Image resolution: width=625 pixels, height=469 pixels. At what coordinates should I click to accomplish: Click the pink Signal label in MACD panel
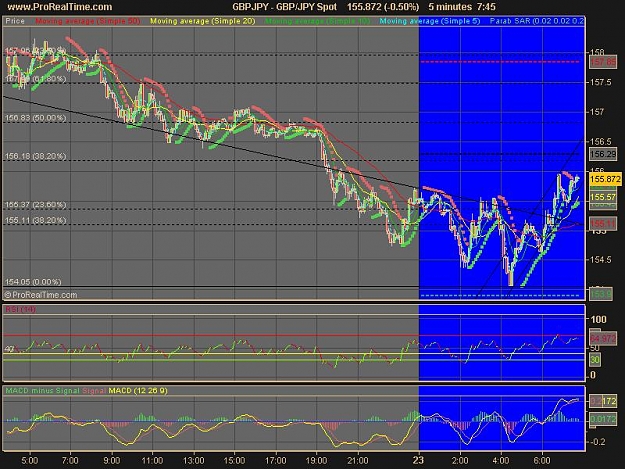pyautogui.click(x=94, y=391)
